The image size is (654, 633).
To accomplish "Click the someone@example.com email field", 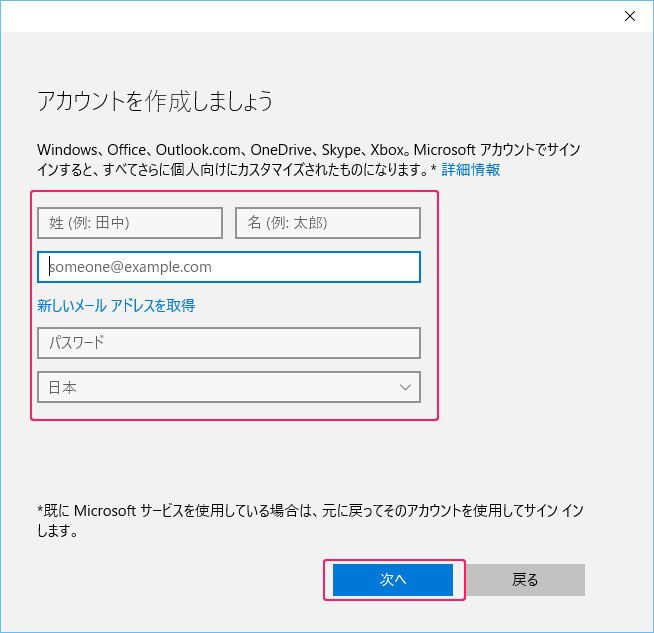I will (229, 267).
